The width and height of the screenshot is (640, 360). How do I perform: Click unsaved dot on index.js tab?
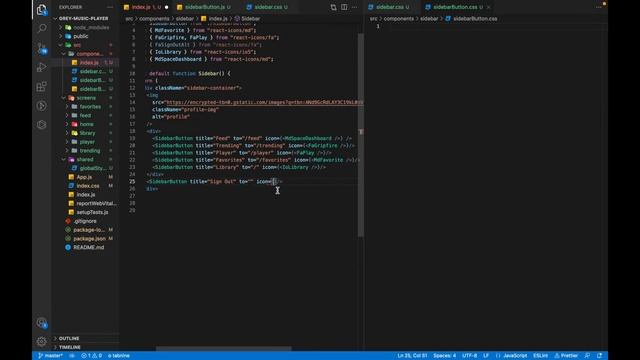167,7
